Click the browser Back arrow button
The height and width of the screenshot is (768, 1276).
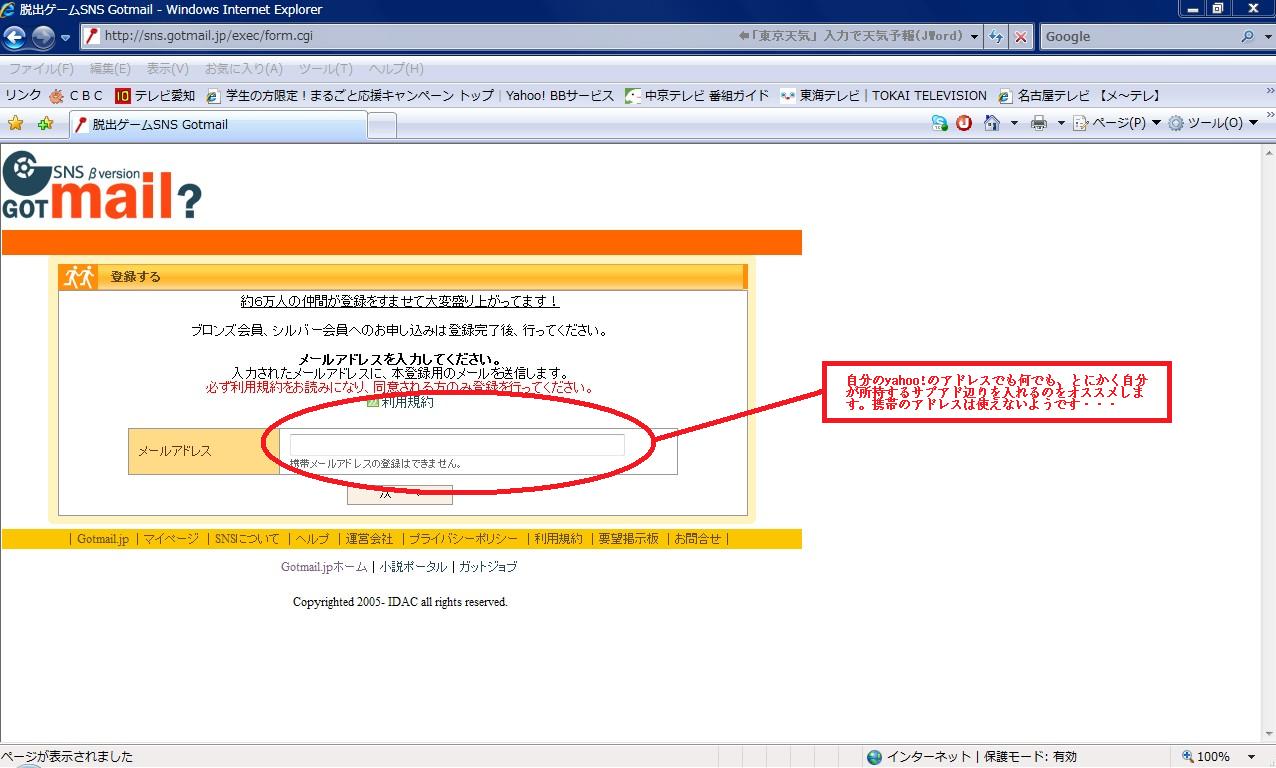tap(14, 37)
